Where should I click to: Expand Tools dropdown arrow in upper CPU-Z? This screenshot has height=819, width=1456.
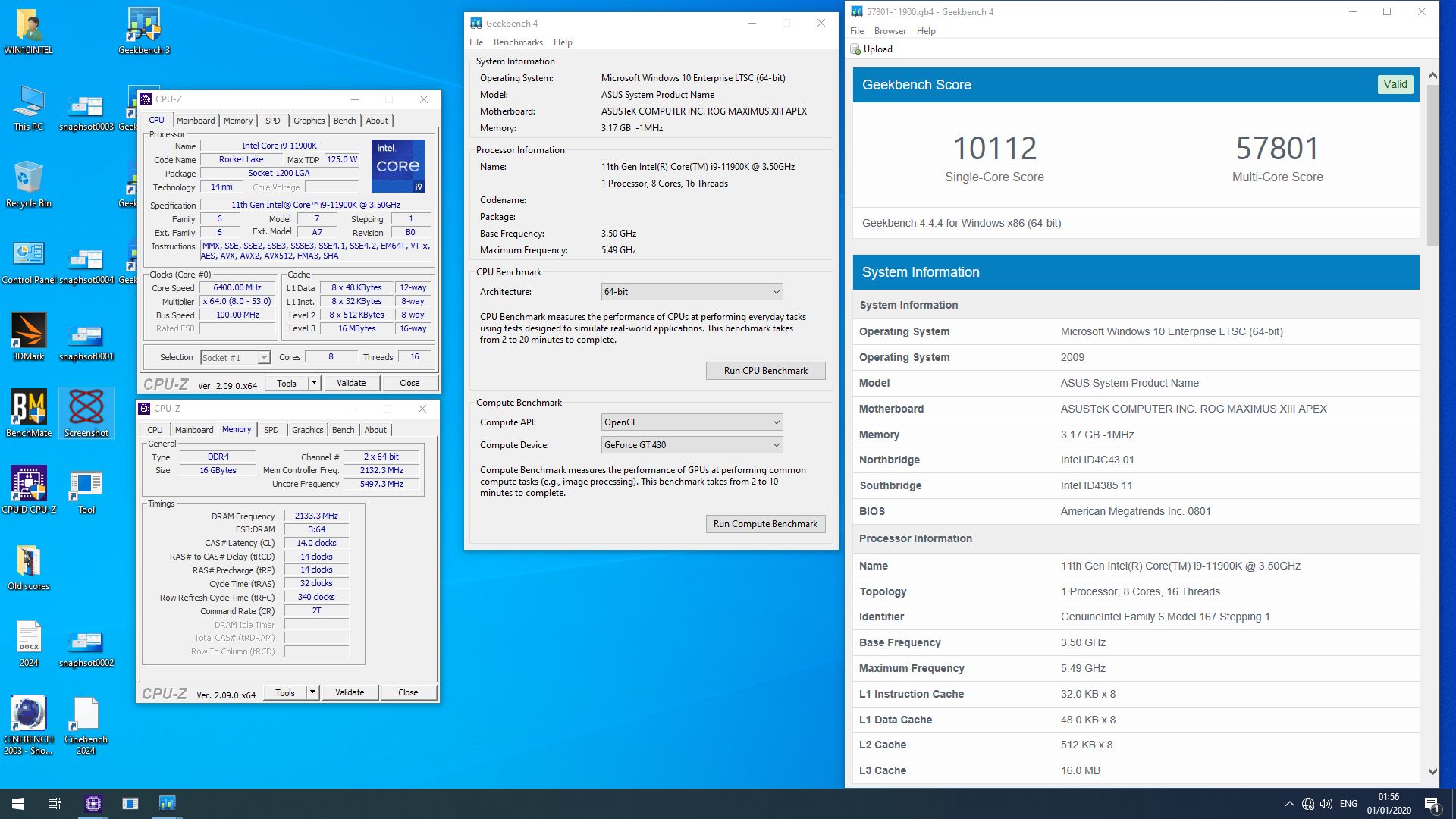(x=314, y=383)
